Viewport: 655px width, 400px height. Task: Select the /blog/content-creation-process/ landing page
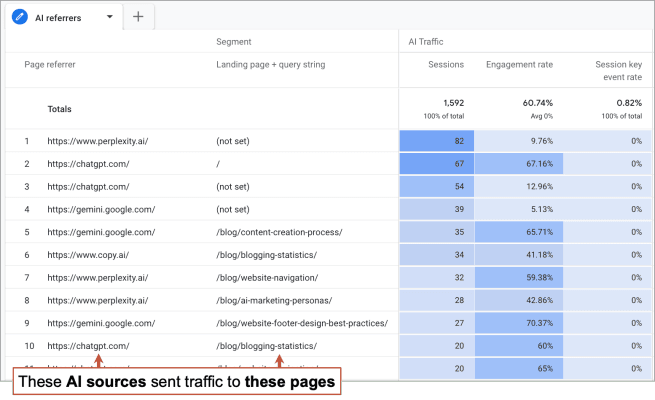279,232
